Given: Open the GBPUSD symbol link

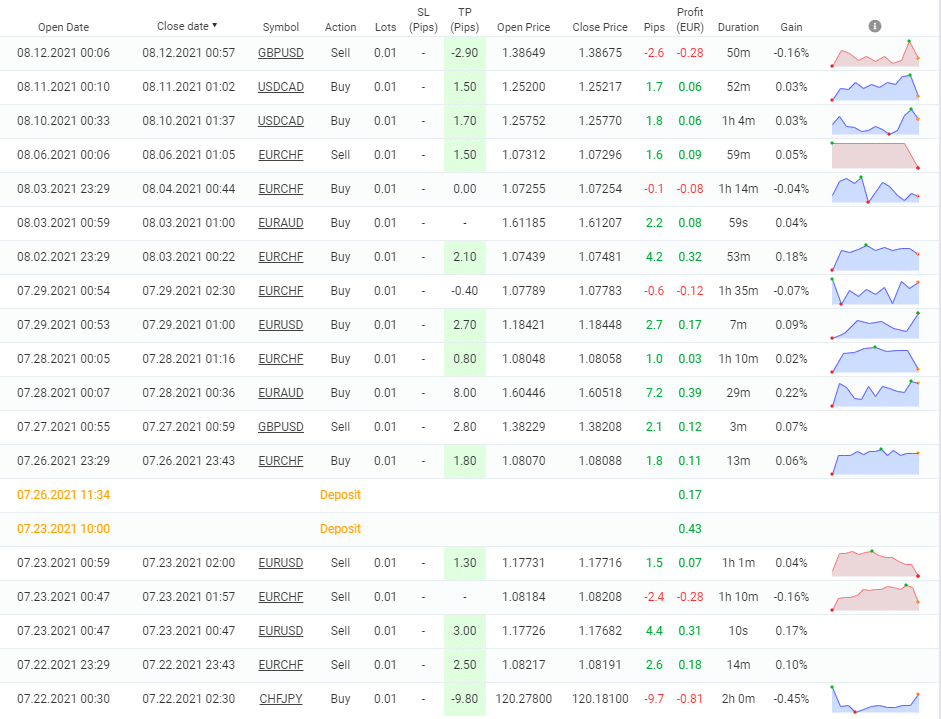Looking at the screenshot, I should pyautogui.click(x=280, y=53).
